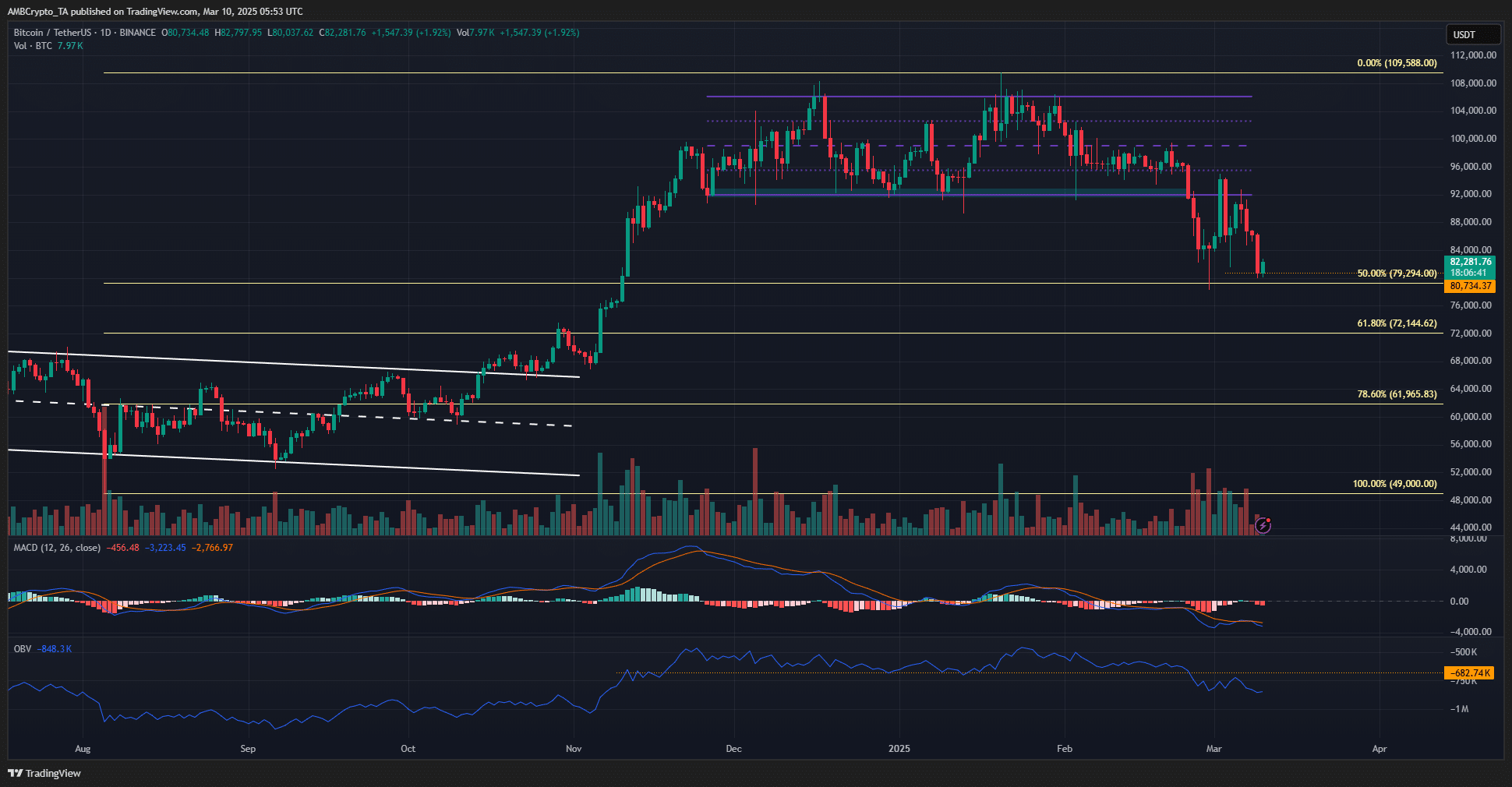Click the OBV indicator label
This screenshot has height=787, width=1512.
point(23,649)
